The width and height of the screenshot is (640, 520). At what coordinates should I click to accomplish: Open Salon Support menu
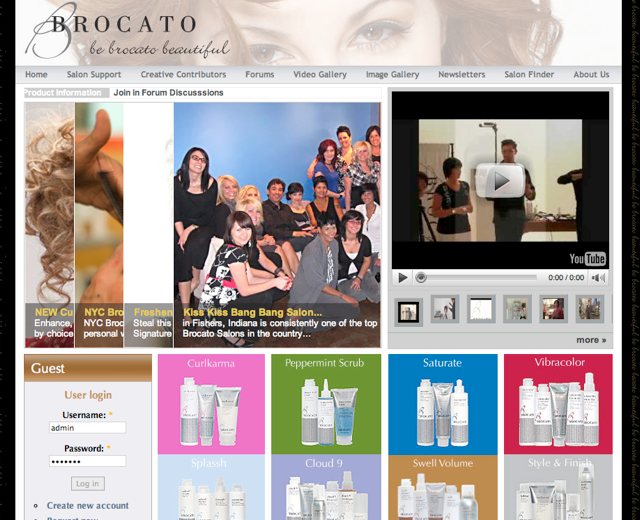94,75
